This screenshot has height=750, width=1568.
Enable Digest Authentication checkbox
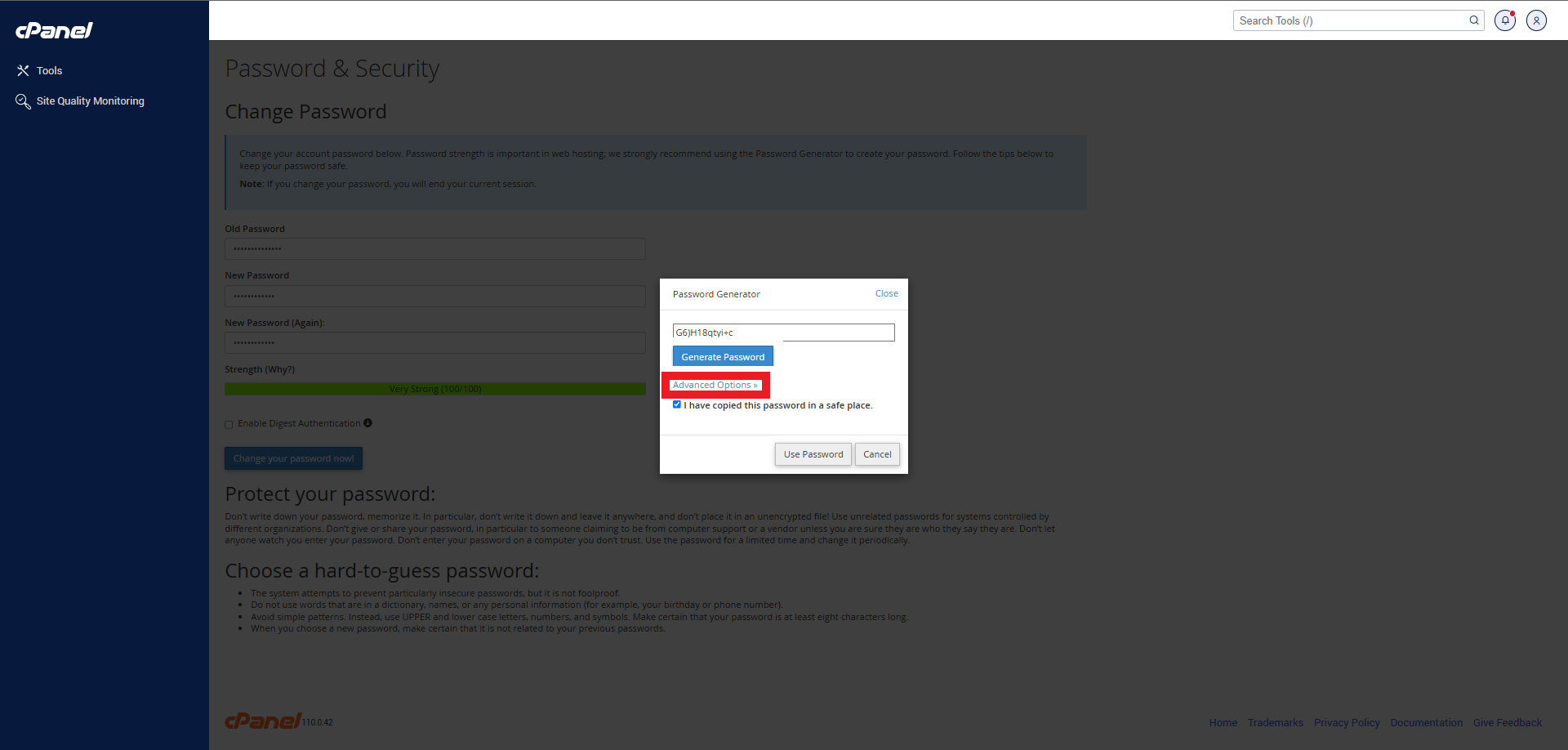coord(229,424)
